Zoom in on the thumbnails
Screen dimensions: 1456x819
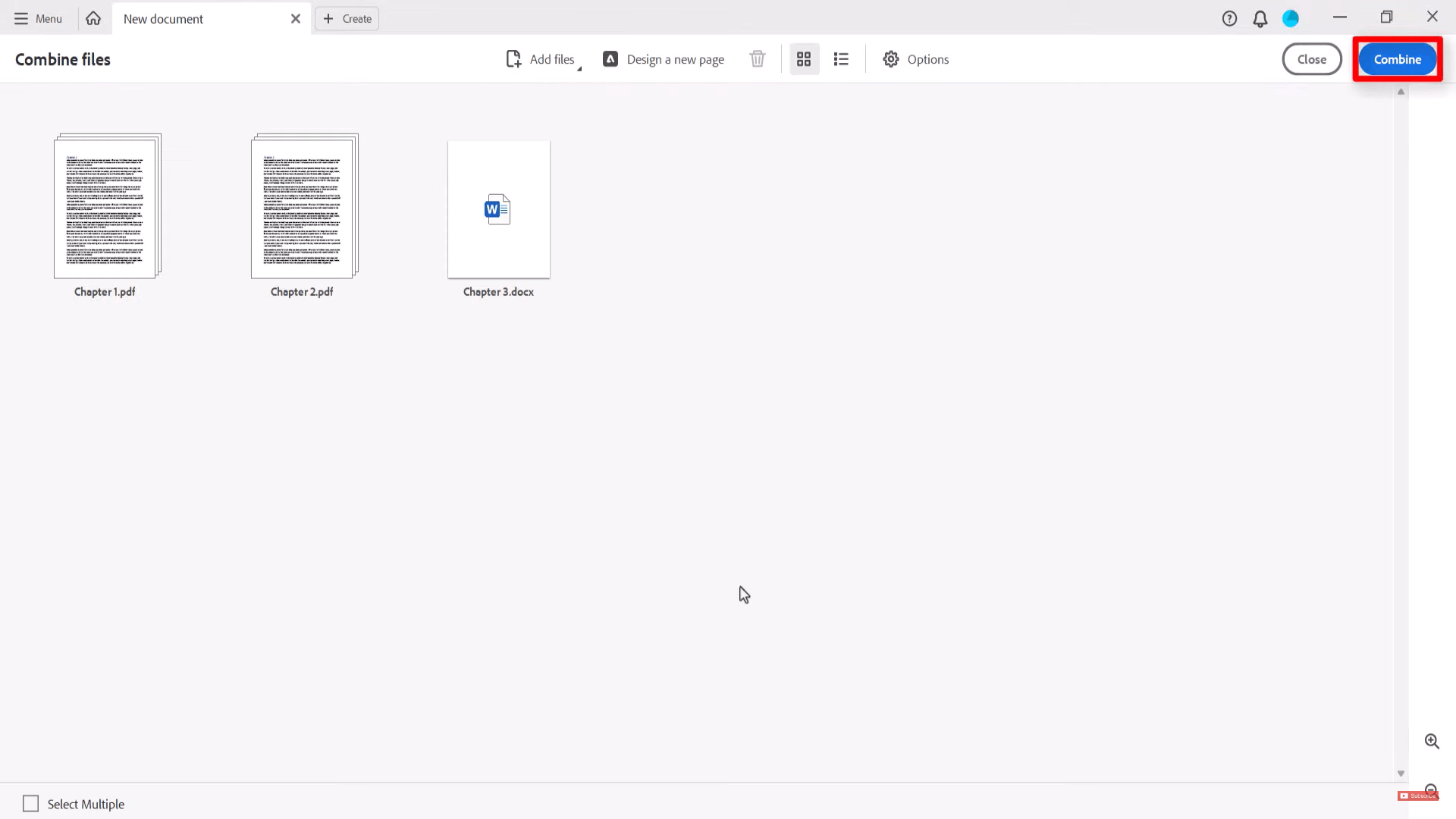[1432, 741]
